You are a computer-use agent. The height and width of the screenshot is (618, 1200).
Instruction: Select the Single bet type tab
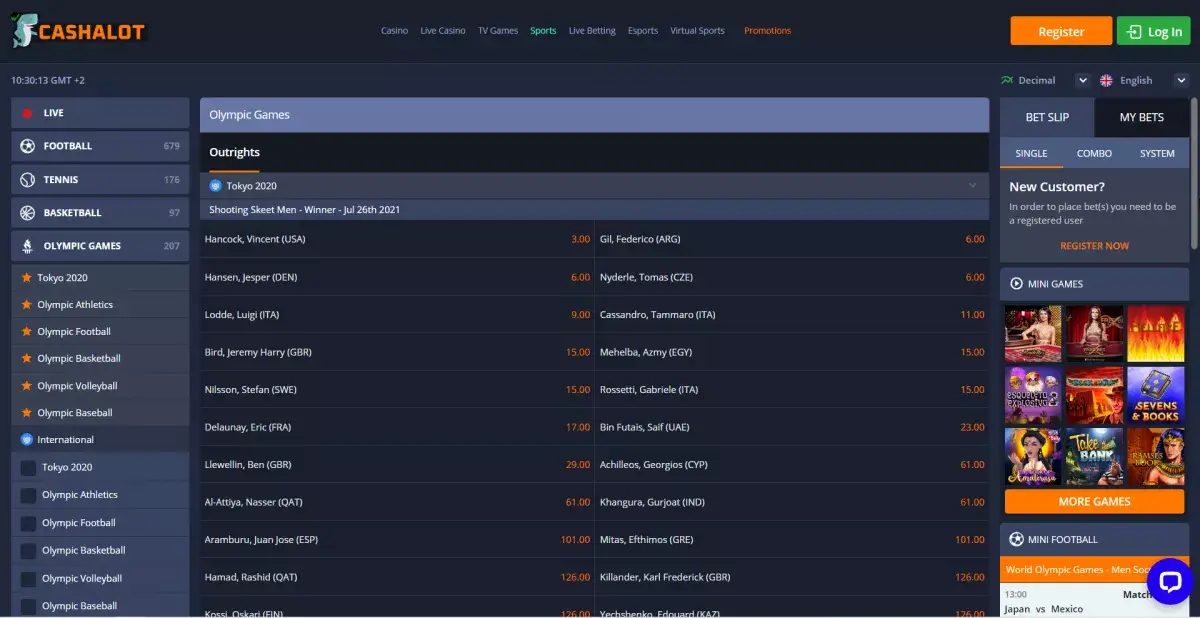pyautogui.click(x=1031, y=154)
